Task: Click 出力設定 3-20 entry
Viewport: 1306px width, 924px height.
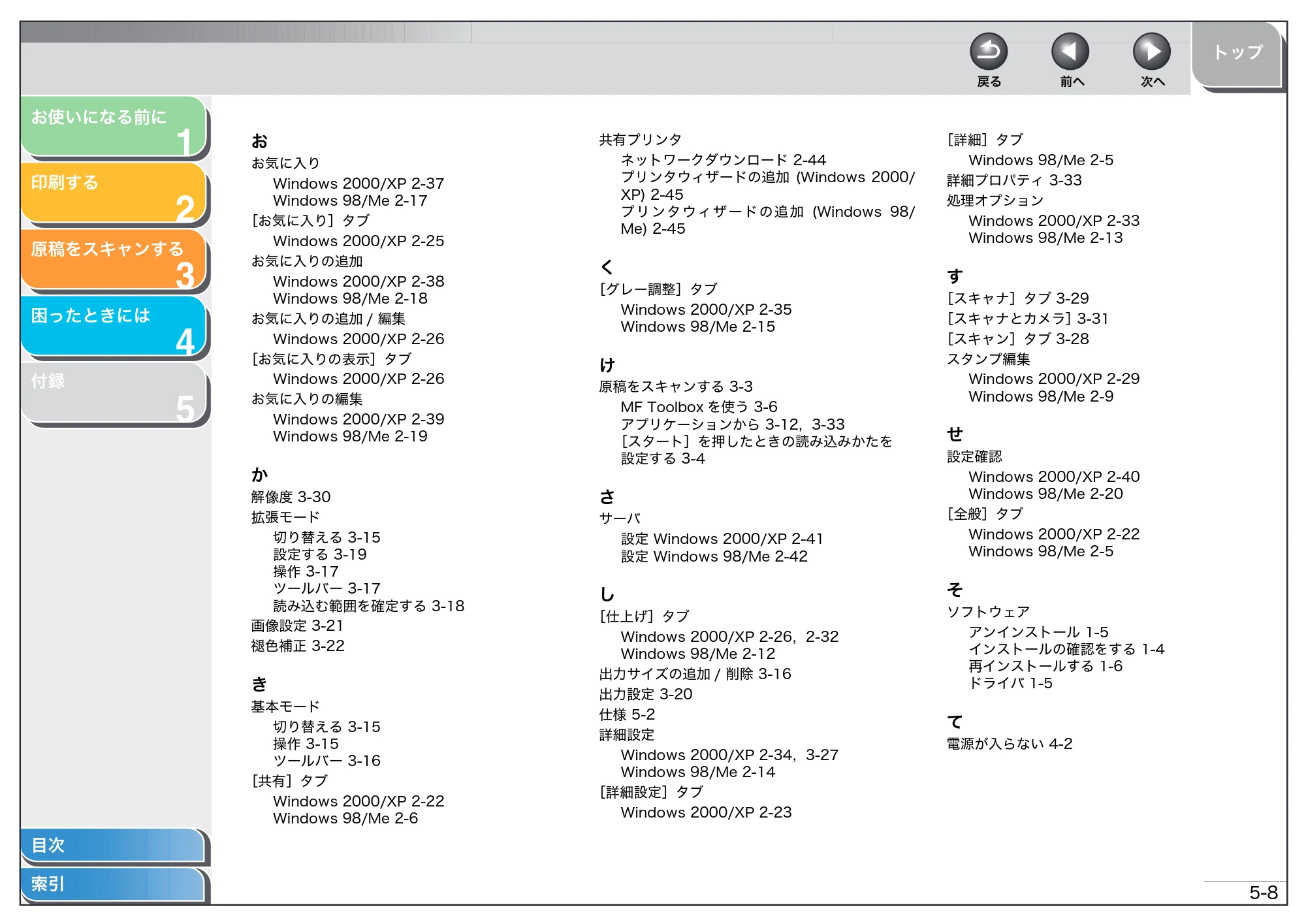Action: (x=646, y=694)
